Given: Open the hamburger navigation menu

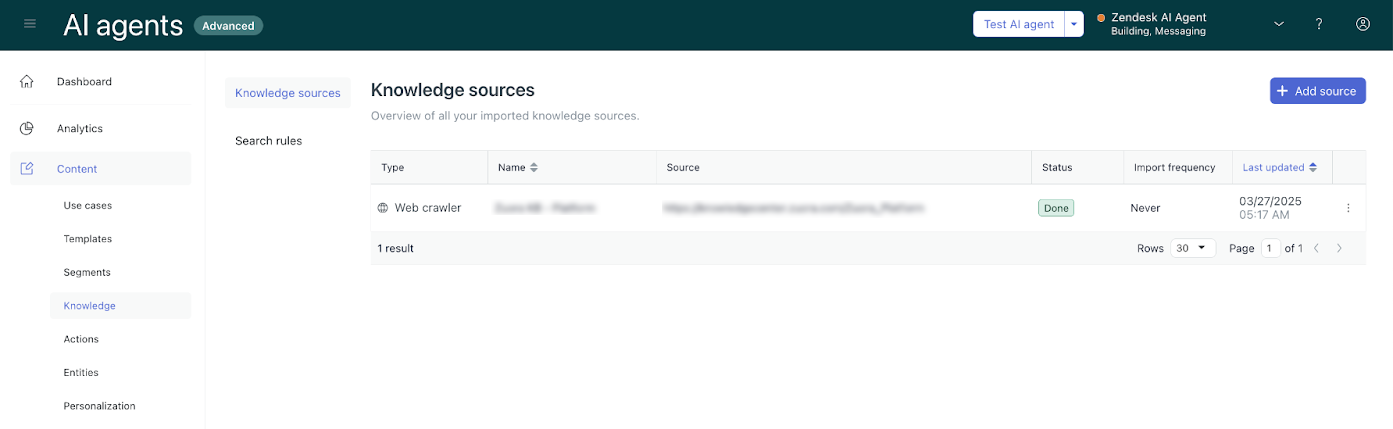Looking at the screenshot, I should point(30,24).
